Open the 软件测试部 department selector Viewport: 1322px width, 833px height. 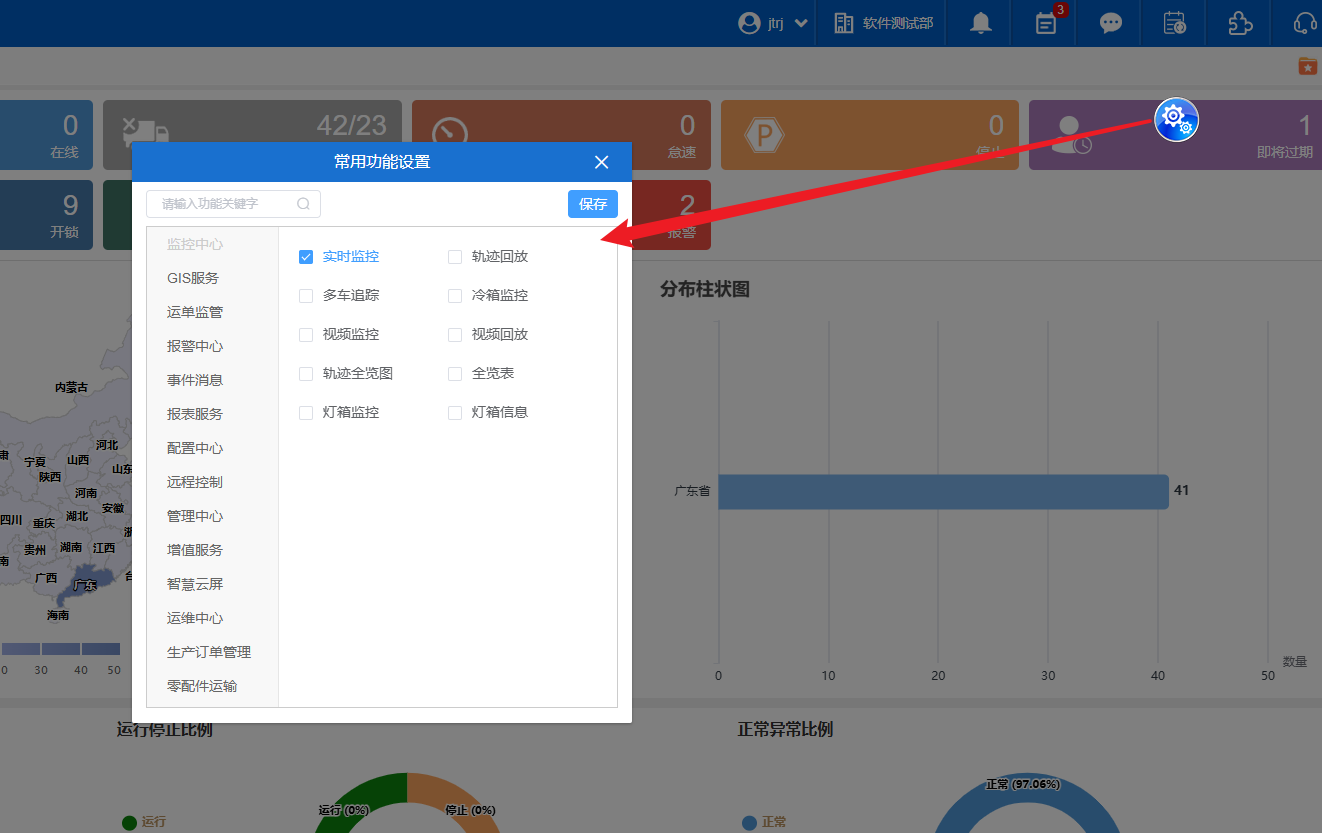pos(883,23)
